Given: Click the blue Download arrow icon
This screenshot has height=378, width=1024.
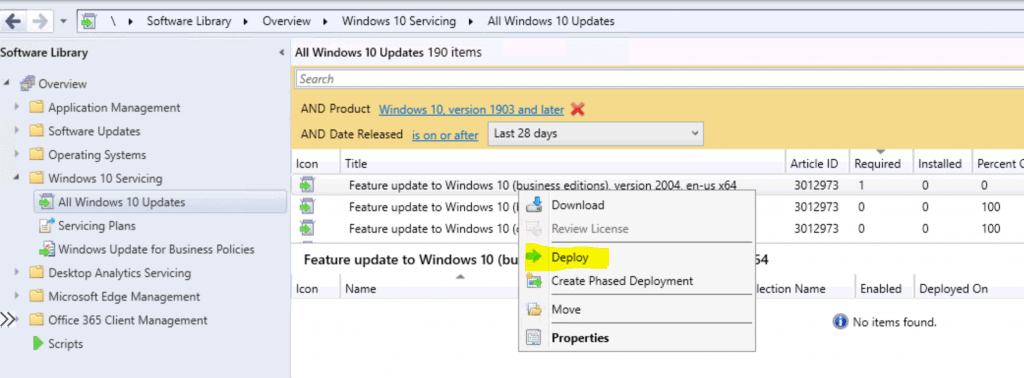Looking at the screenshot, I should [534, 205].
